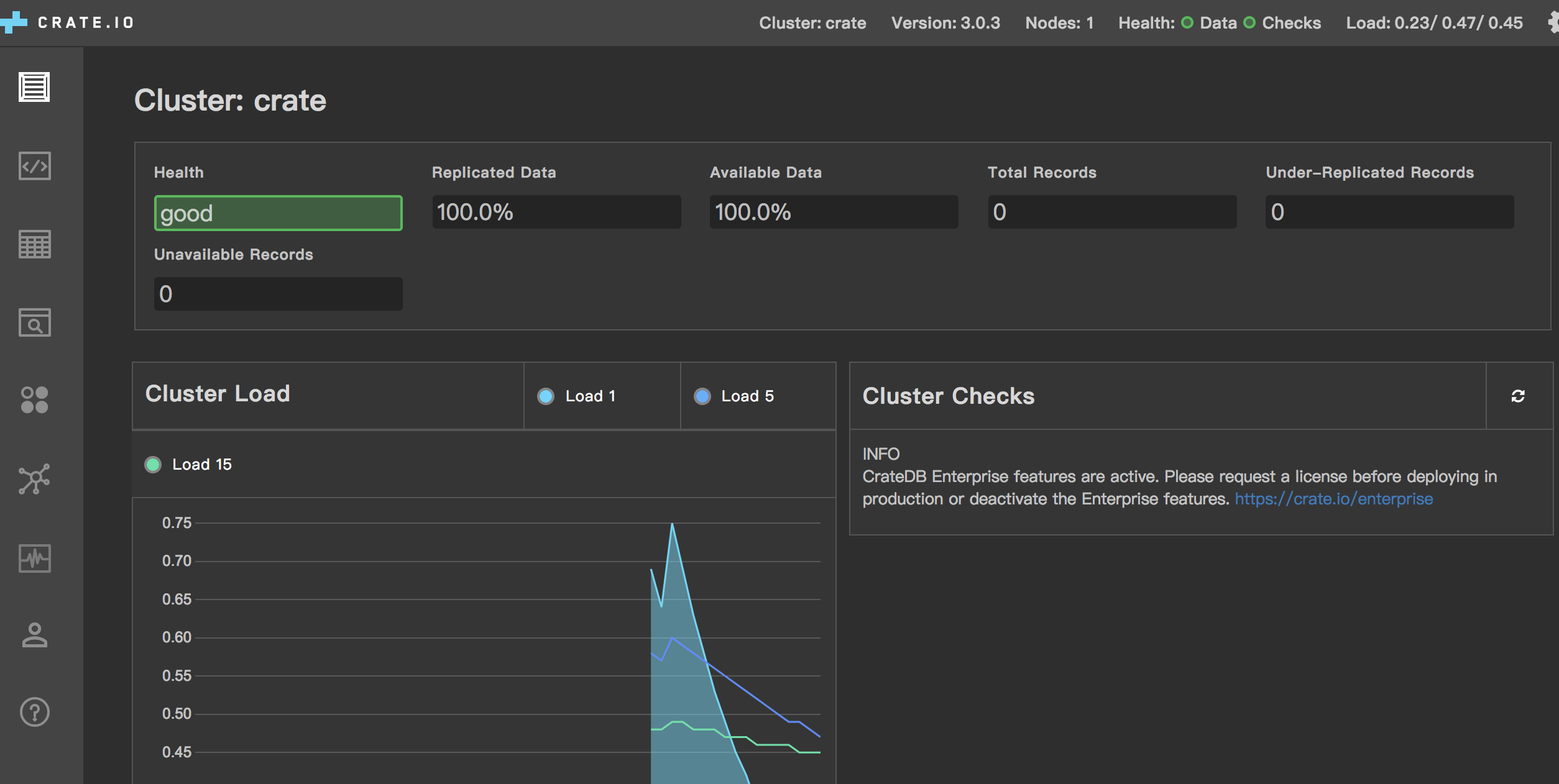Click the Checks health indicator circle
The width and height of the screenshot is (1559, 784).
(1249, 23)
